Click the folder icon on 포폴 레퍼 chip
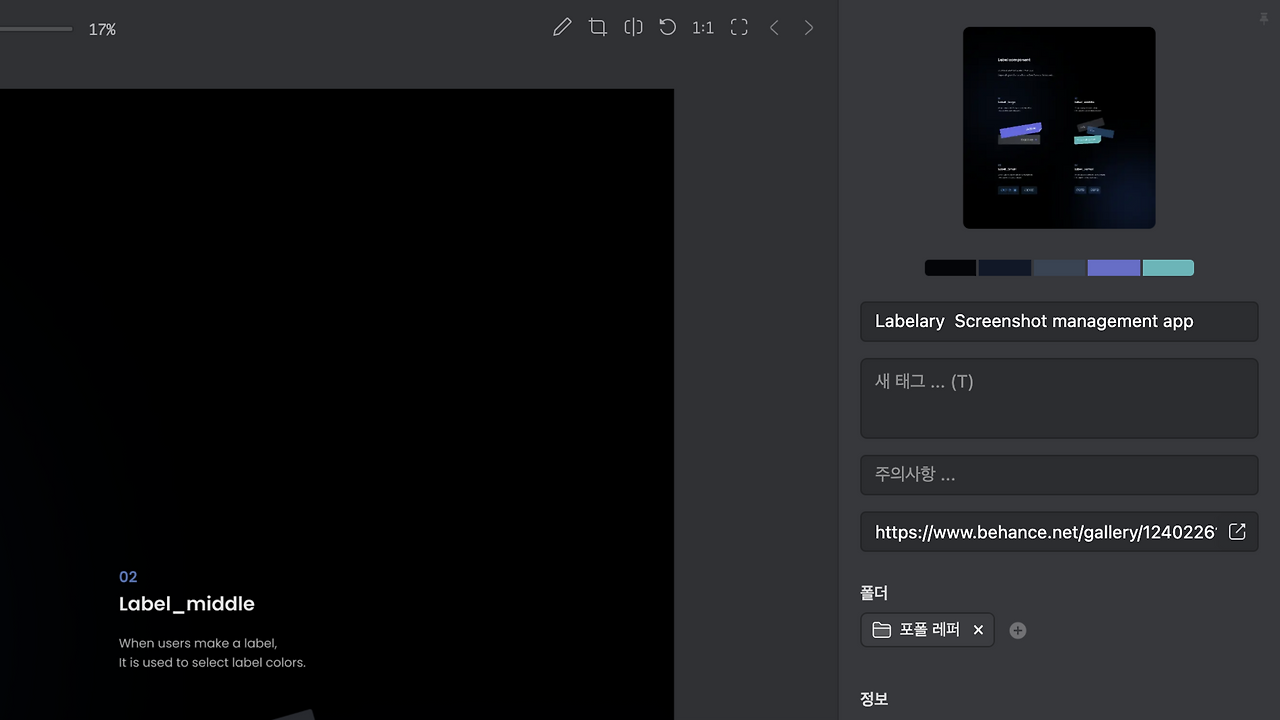 coord(881,630)
